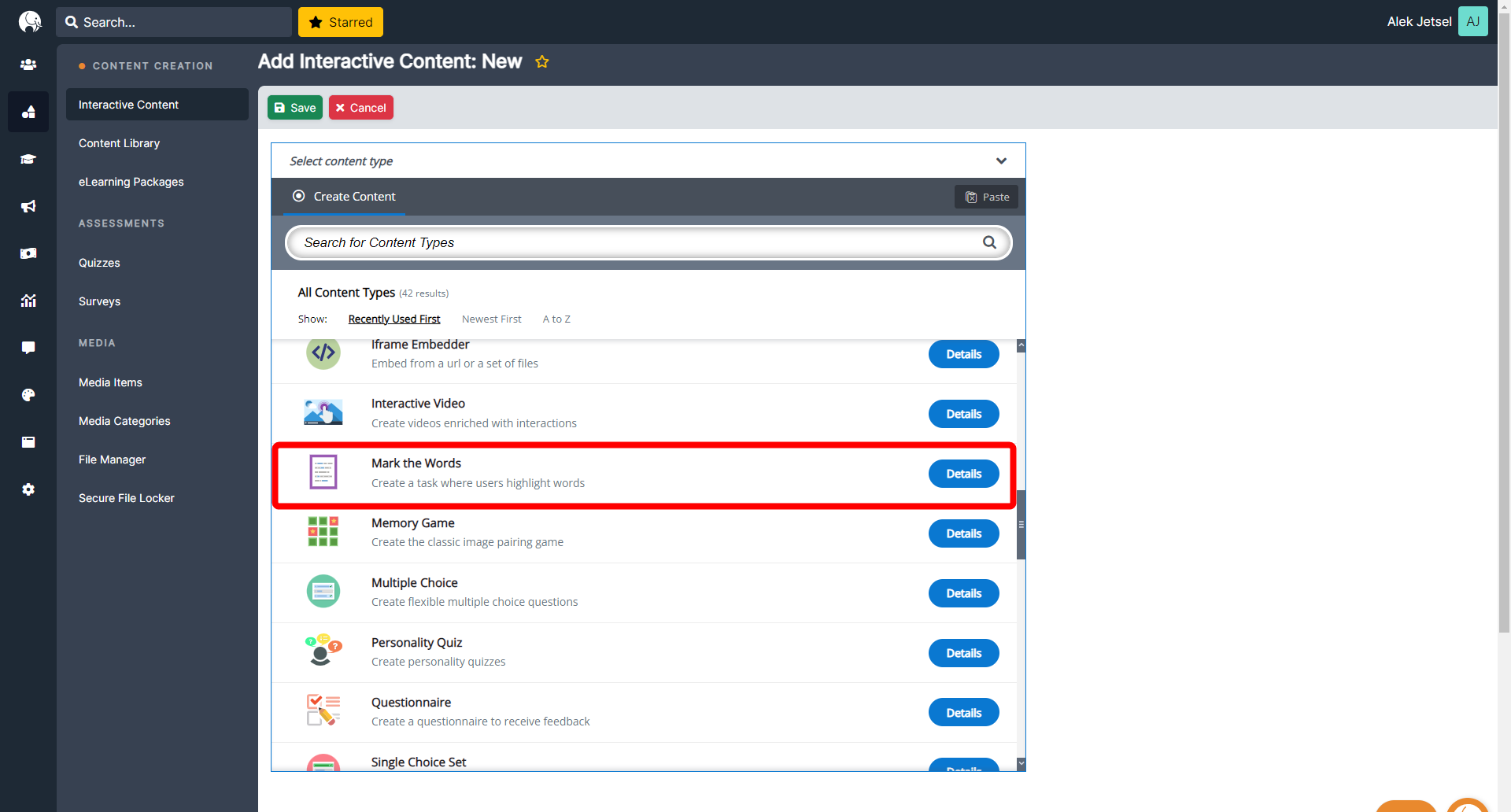Select the Create Content radio option
The image size is (1511, 812).
(x=299, y=196)
